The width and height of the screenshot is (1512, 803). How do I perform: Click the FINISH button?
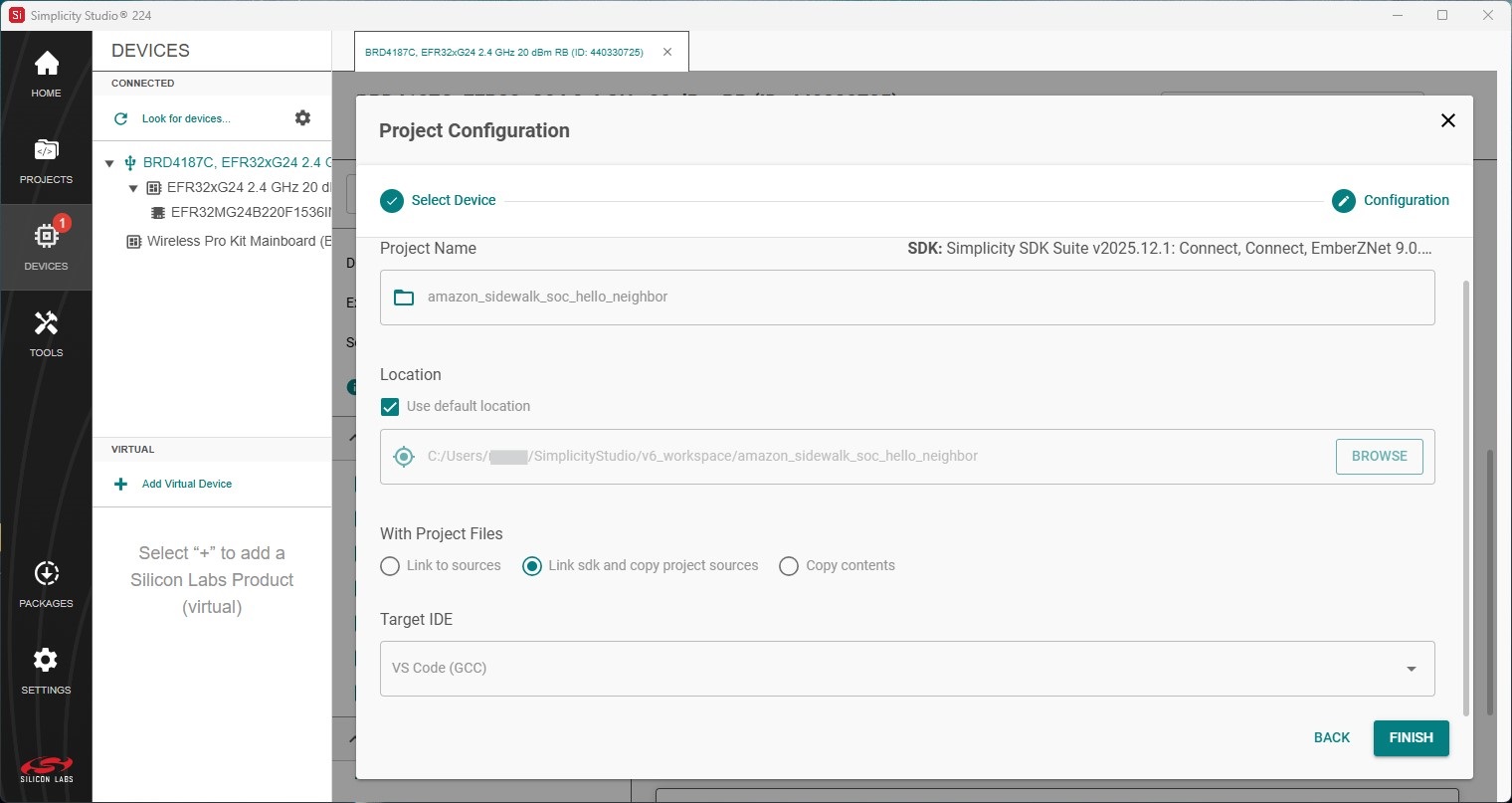click(1411, 738)
